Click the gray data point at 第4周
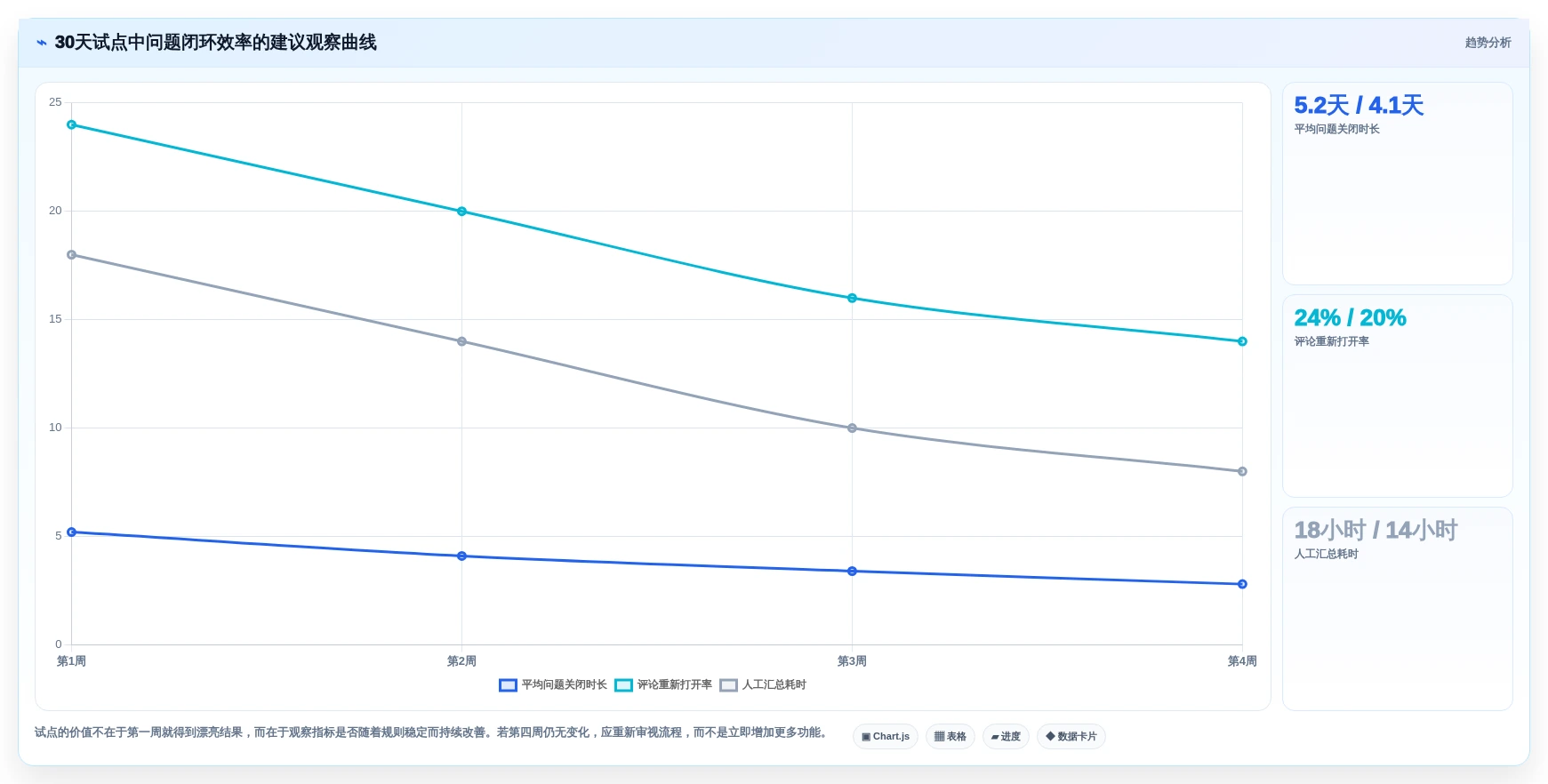The height and width of the screenshot is (784, 1548). pos(1242,471)
